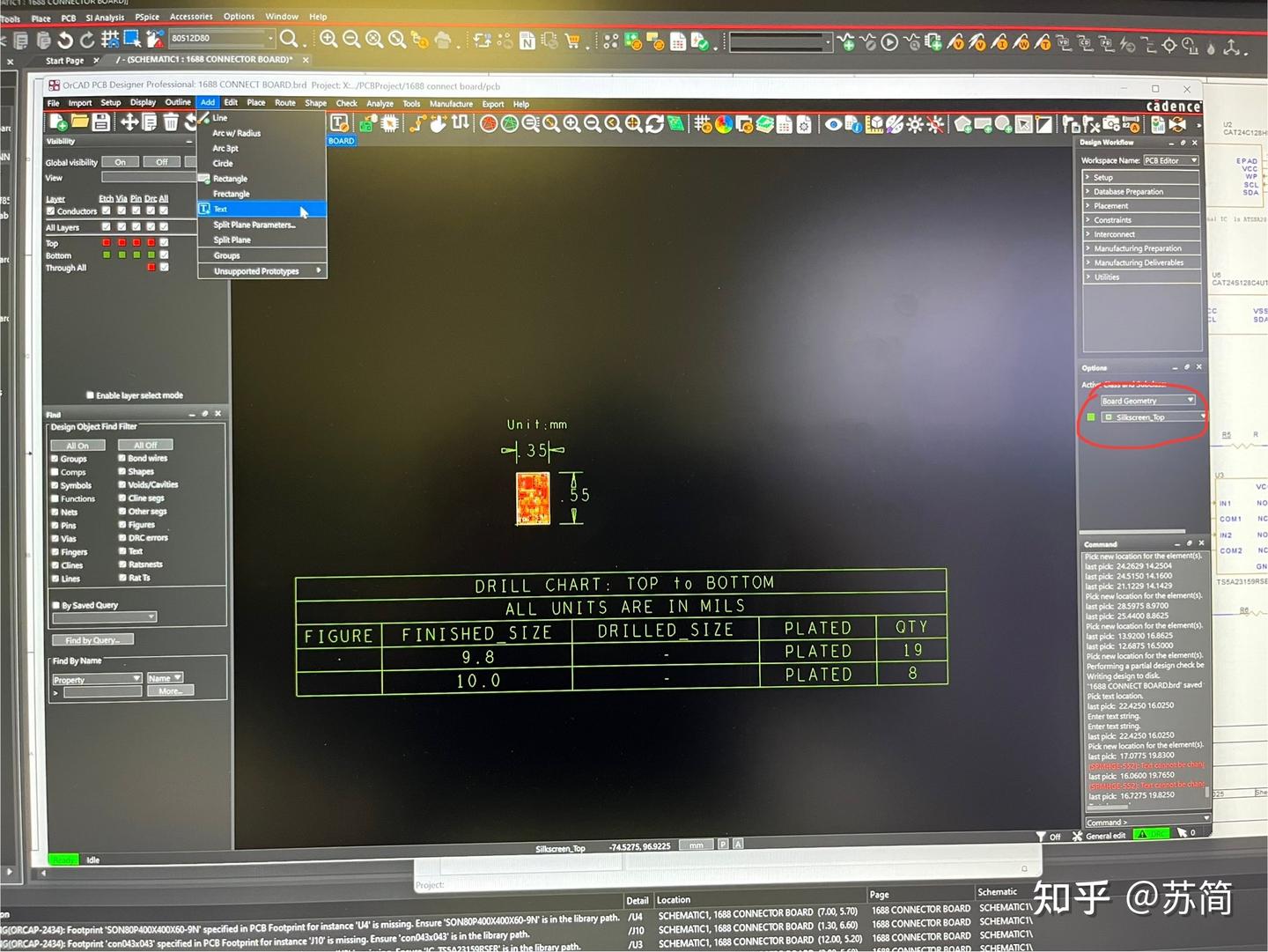Click the eye visibility toolbar icon
This screenshot has width=1268, height=952.
click(833, 125)
